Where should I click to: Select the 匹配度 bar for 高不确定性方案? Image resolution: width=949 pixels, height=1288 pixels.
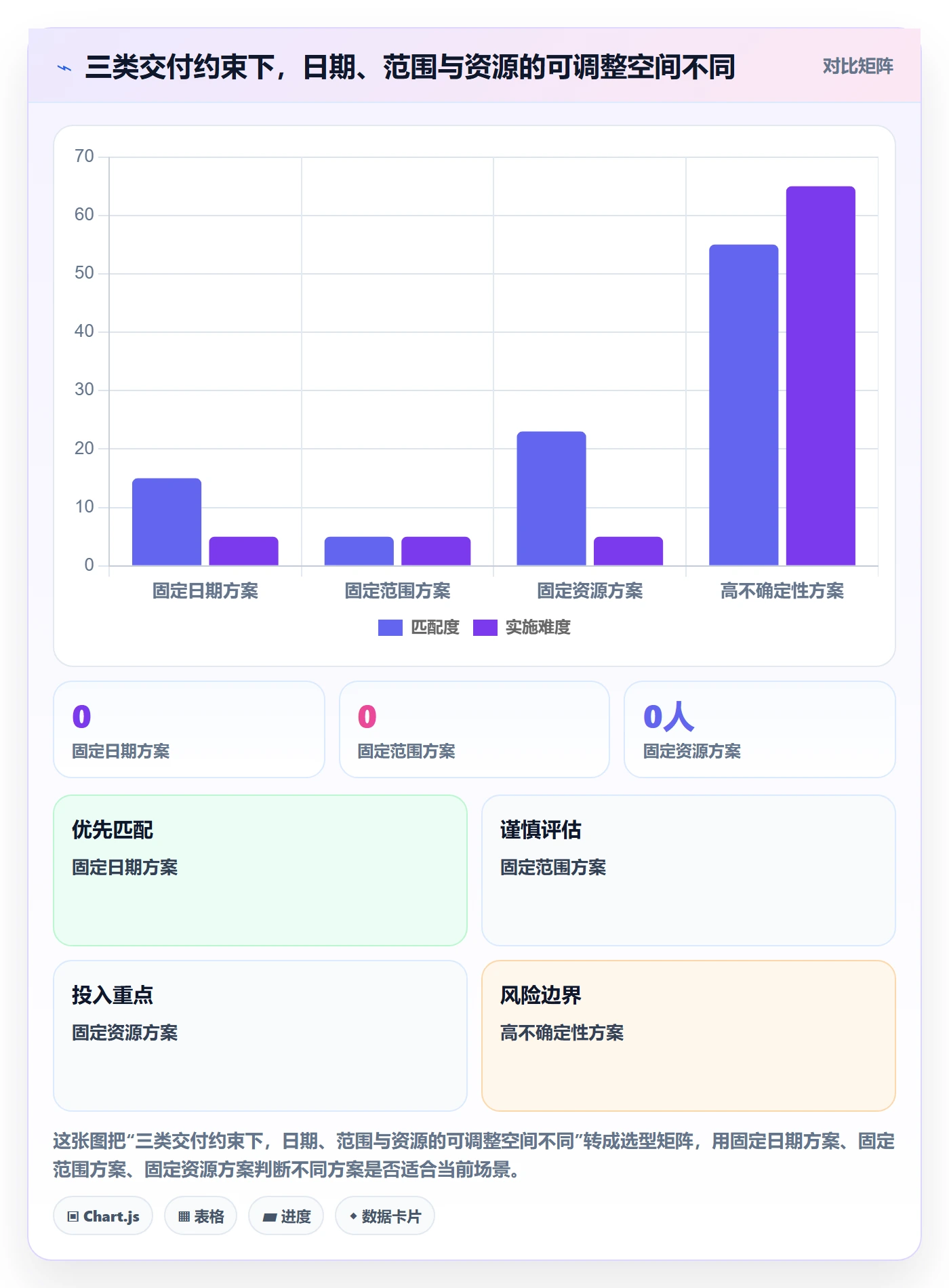click(744, 405)
